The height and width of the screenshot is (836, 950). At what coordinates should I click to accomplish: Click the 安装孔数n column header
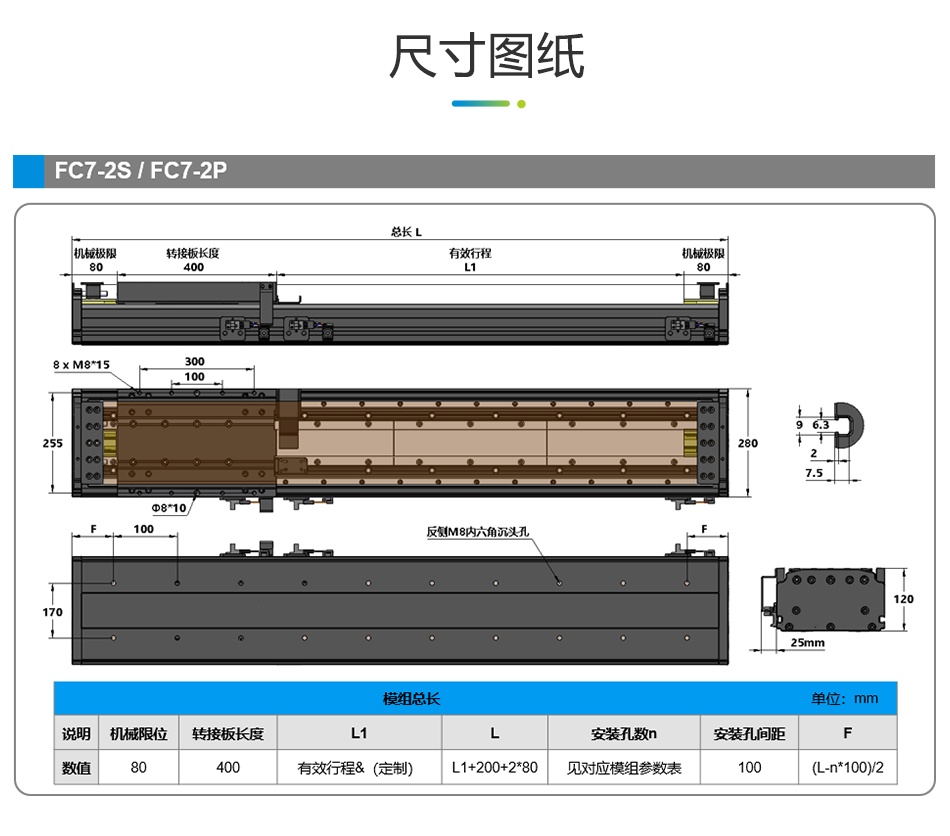click(624, 733)
